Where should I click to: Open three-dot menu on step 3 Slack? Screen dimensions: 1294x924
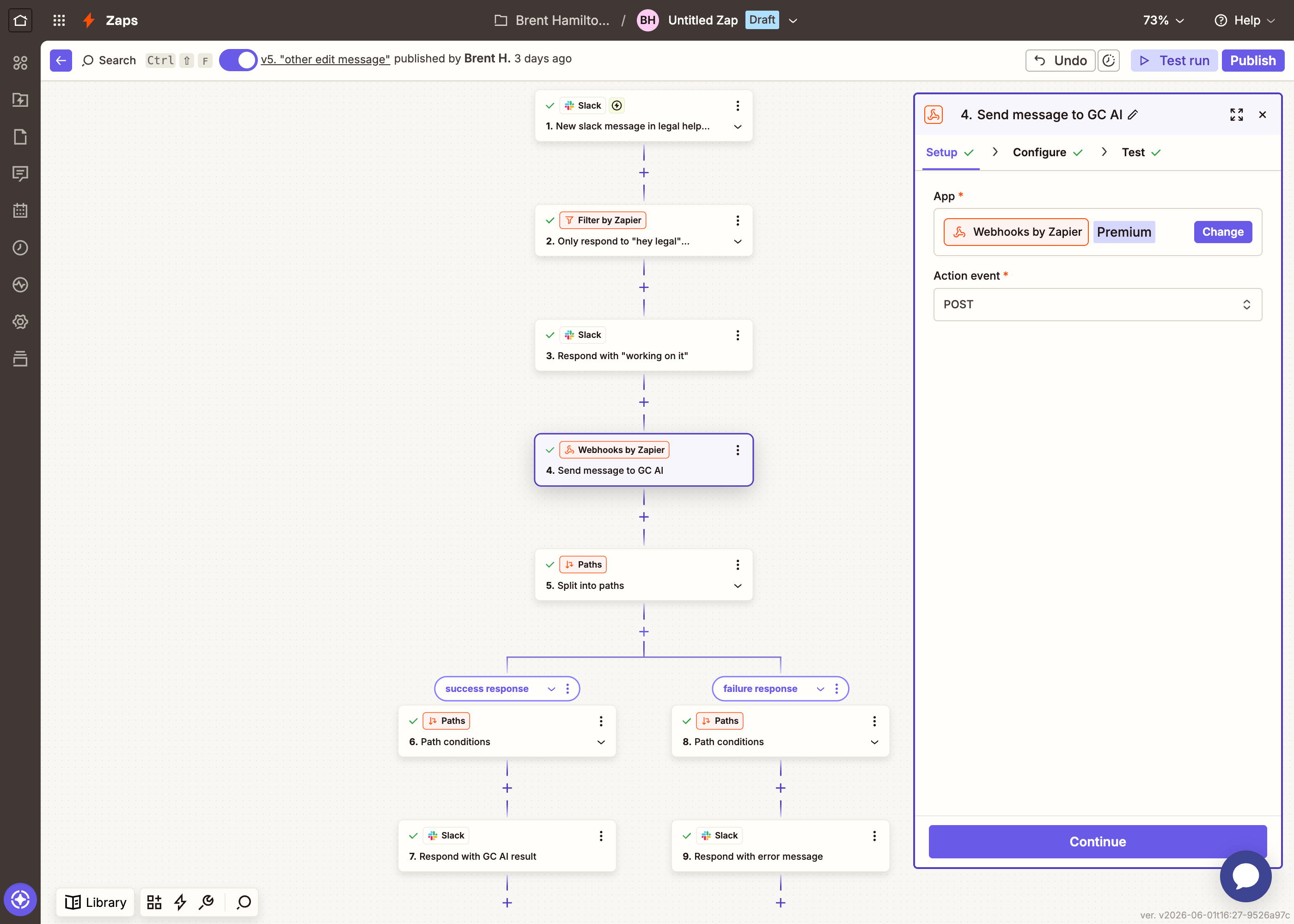coord(738,335)
